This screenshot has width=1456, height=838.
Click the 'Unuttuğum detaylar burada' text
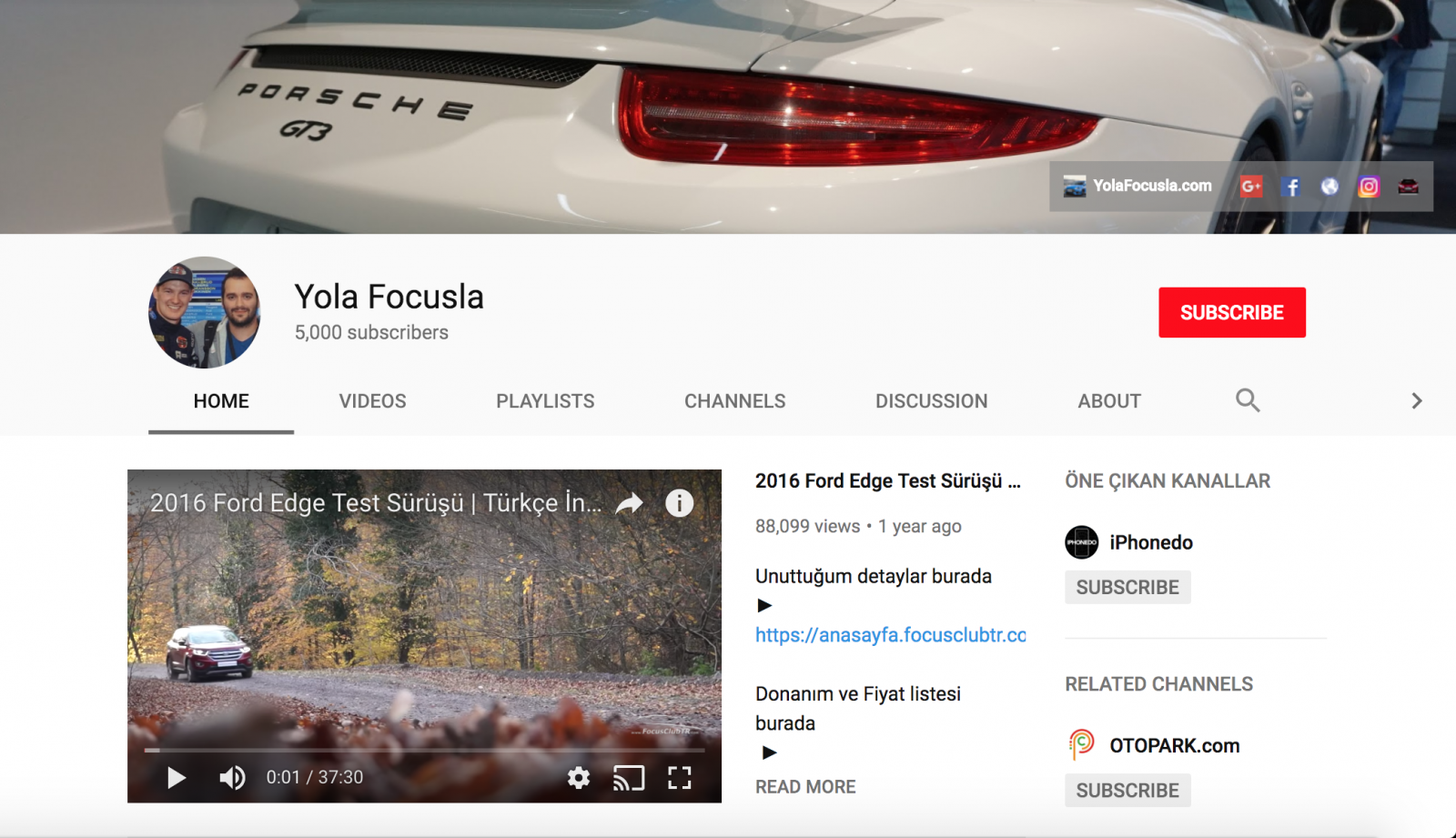[874, 577]
